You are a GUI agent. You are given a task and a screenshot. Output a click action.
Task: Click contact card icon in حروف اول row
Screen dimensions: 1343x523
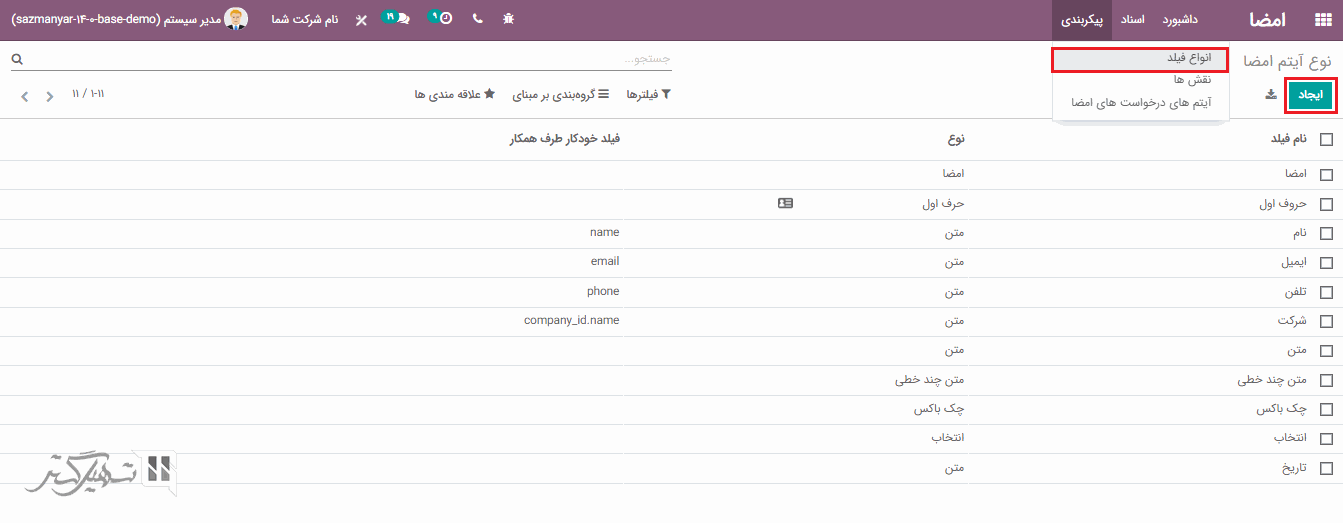(x=785, y=203)
